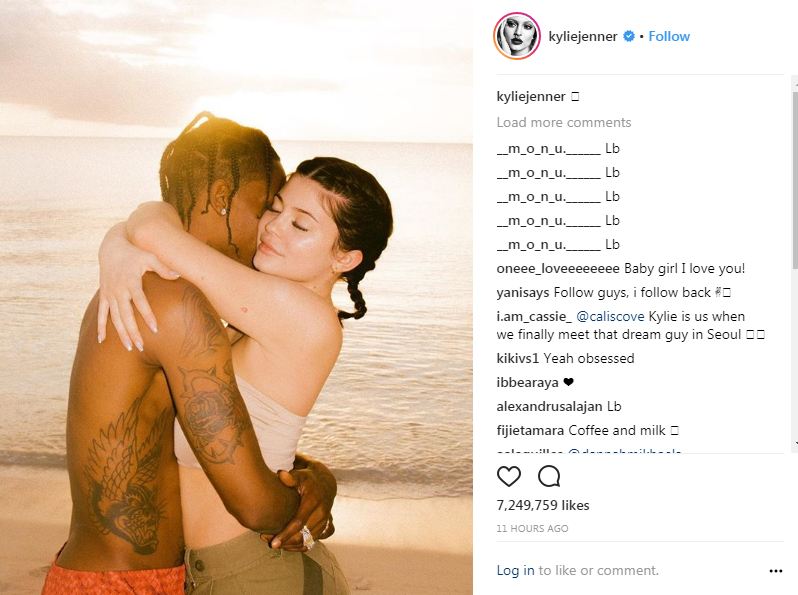This screenshot has height=595, width=798.
Task: Open ibbearaya commenter profile
Action: pos(527,382)
